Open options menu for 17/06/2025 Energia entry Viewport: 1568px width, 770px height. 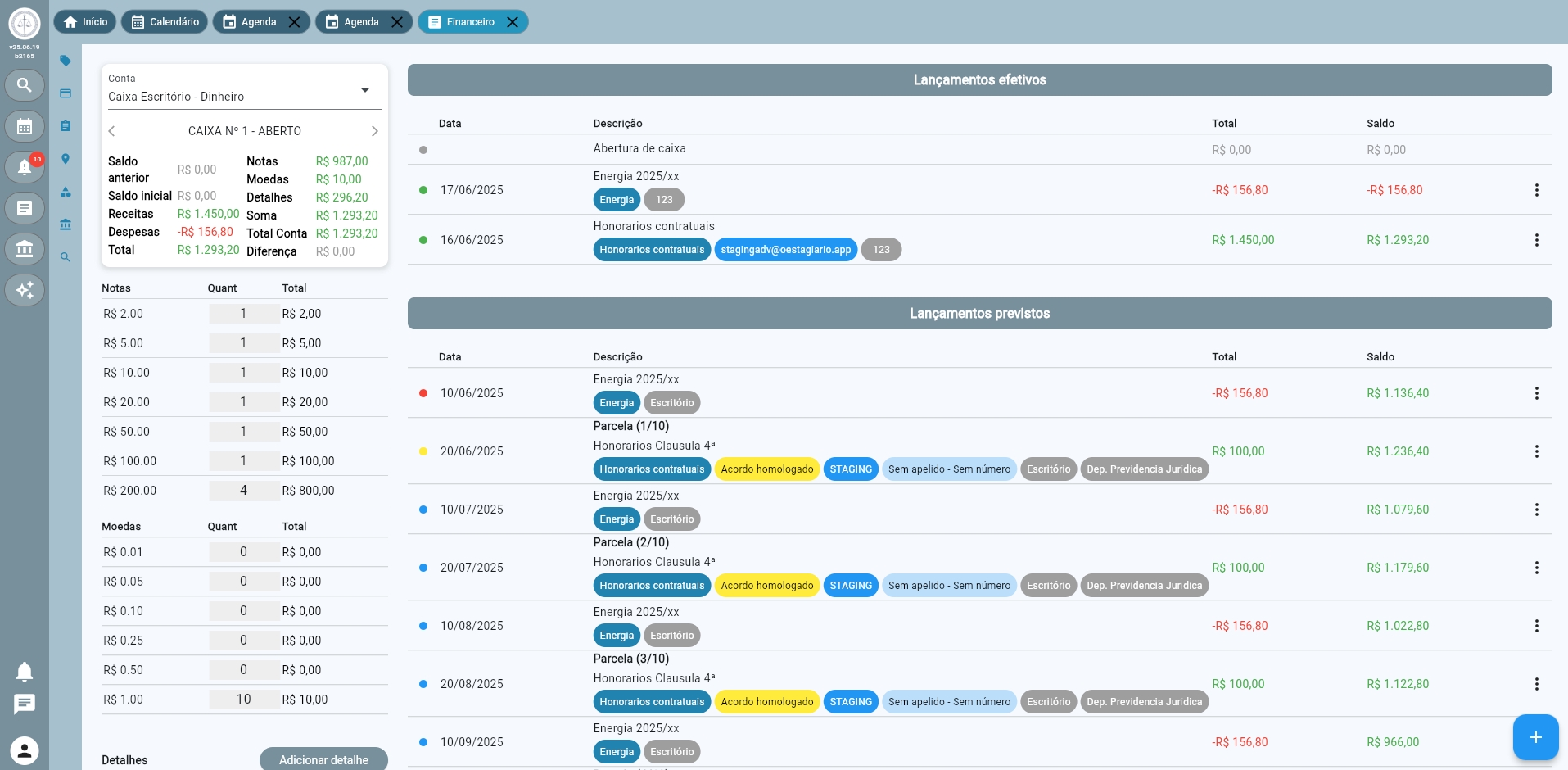tap(1536, 190)
